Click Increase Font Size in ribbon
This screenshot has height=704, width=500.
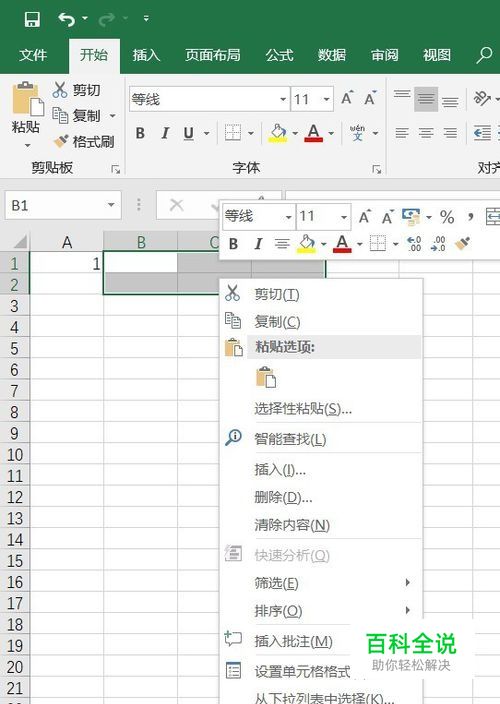(347, 98)
